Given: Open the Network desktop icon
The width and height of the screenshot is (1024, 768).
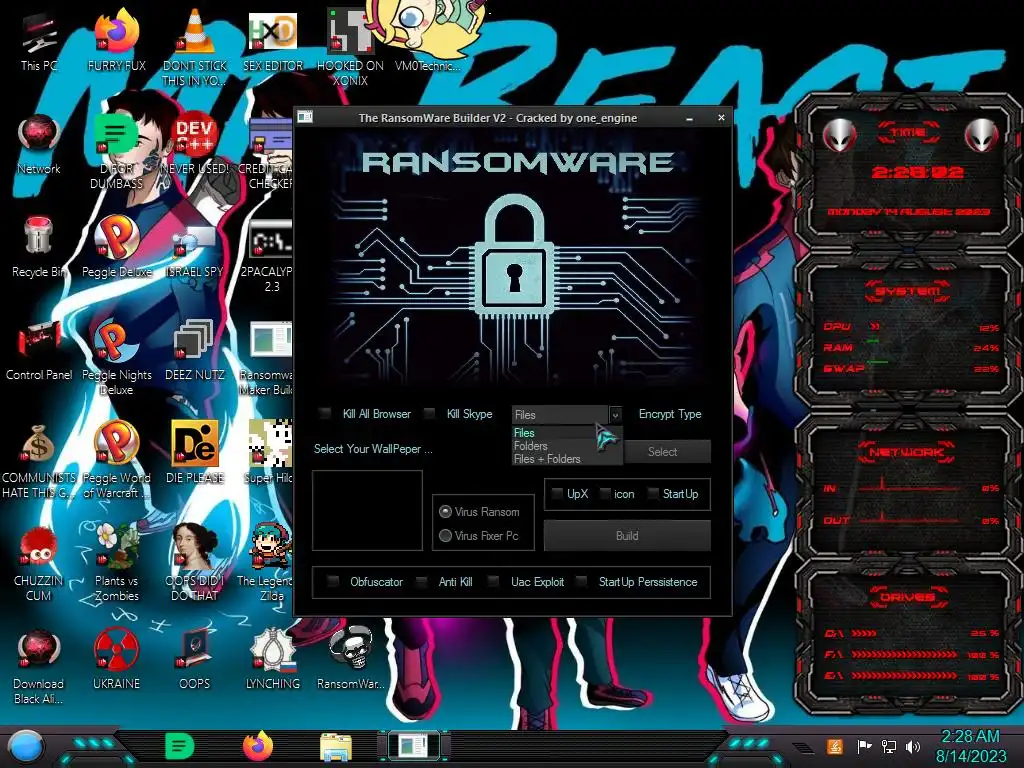Looking at the screenshot, I should coord(39,145).
